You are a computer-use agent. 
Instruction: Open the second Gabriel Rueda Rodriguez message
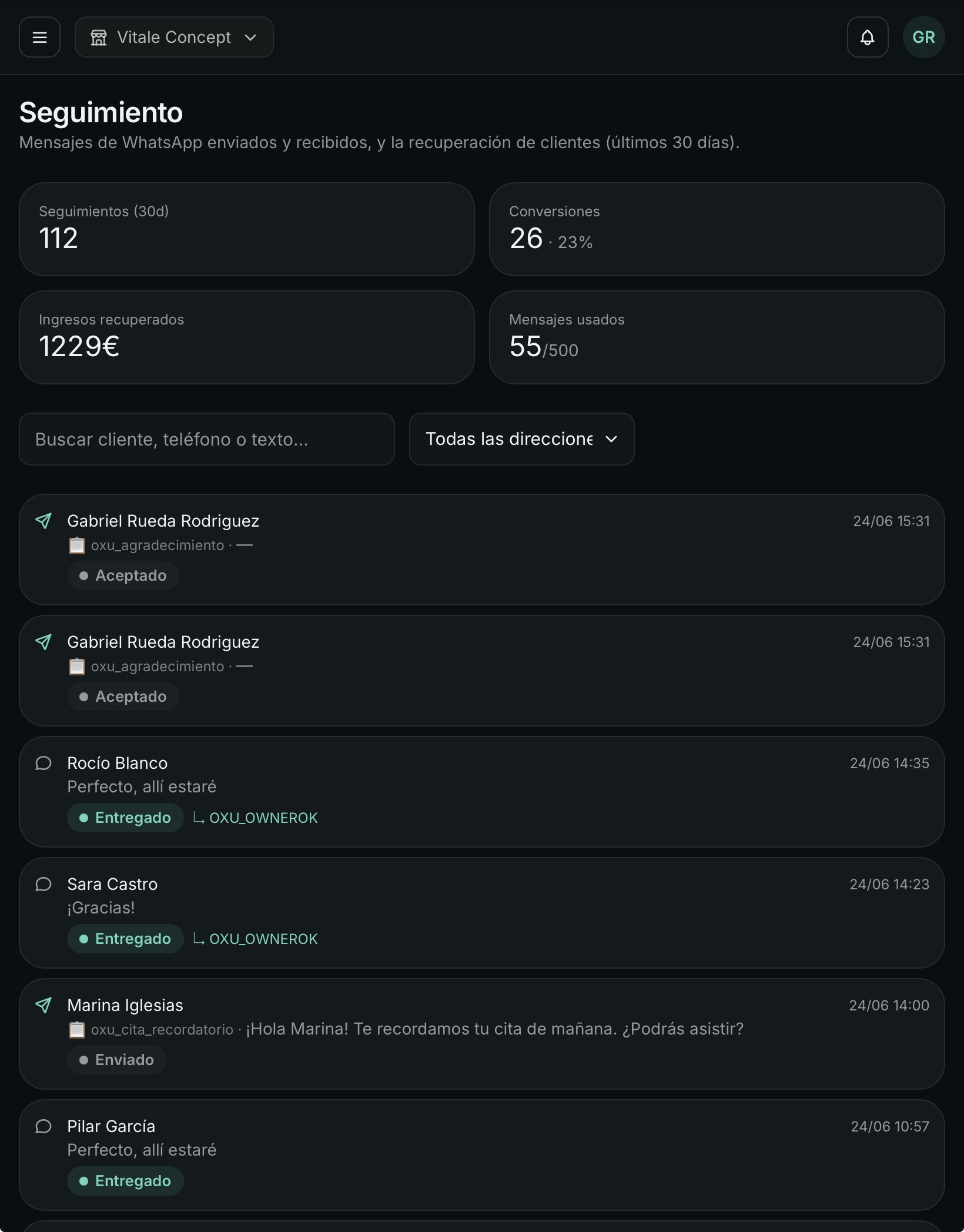coord(482,671)
